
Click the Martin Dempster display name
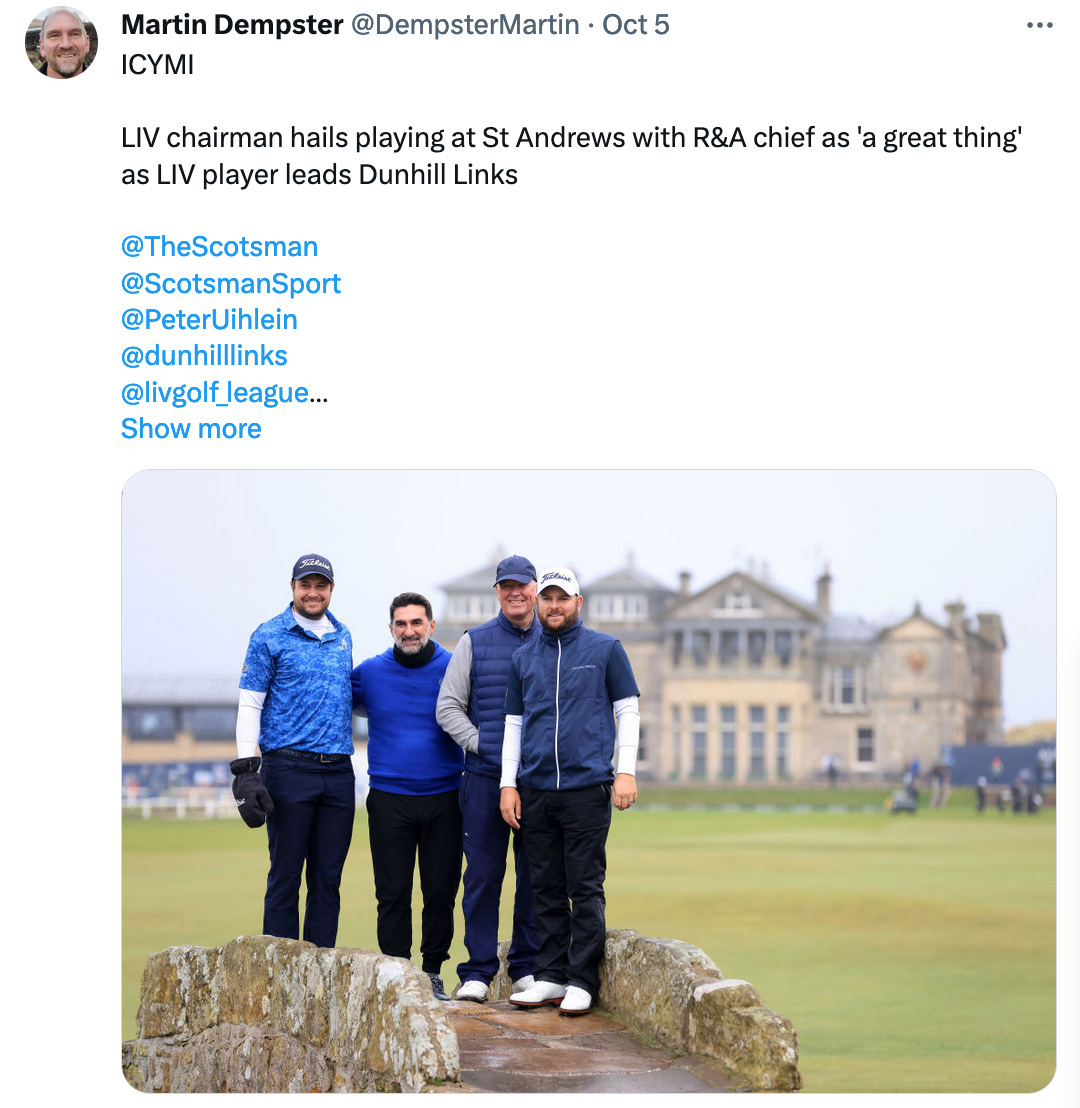(233, 25)
